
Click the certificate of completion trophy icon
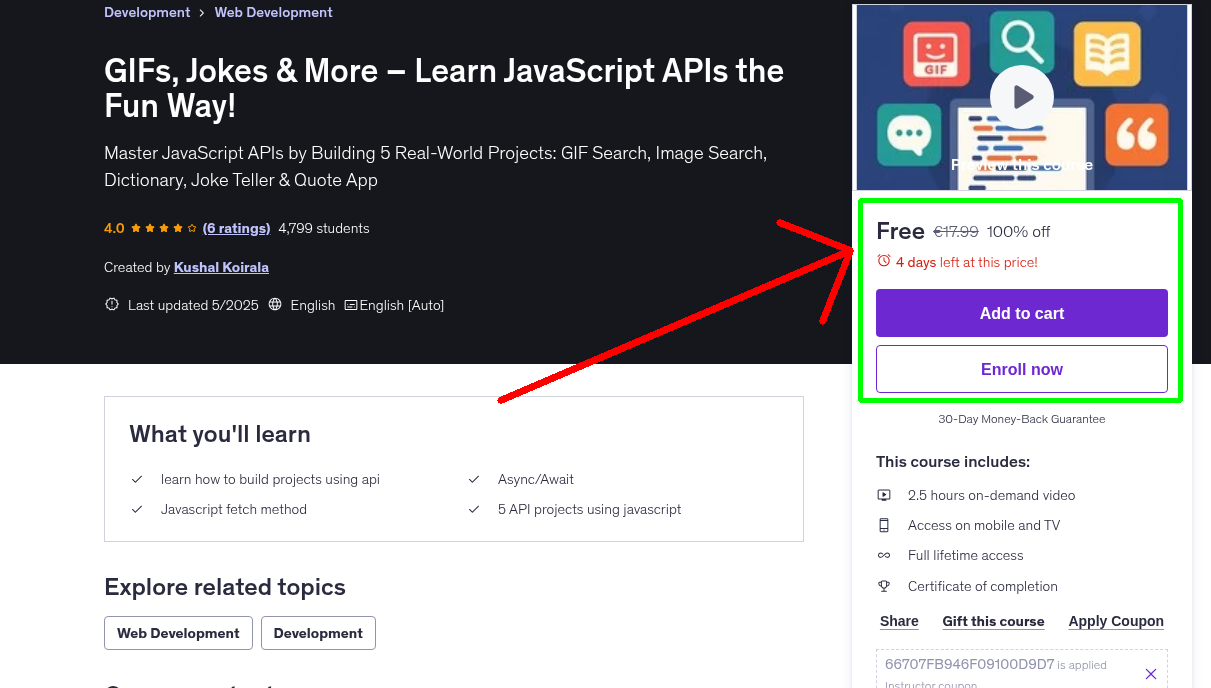tap(883, 586)
